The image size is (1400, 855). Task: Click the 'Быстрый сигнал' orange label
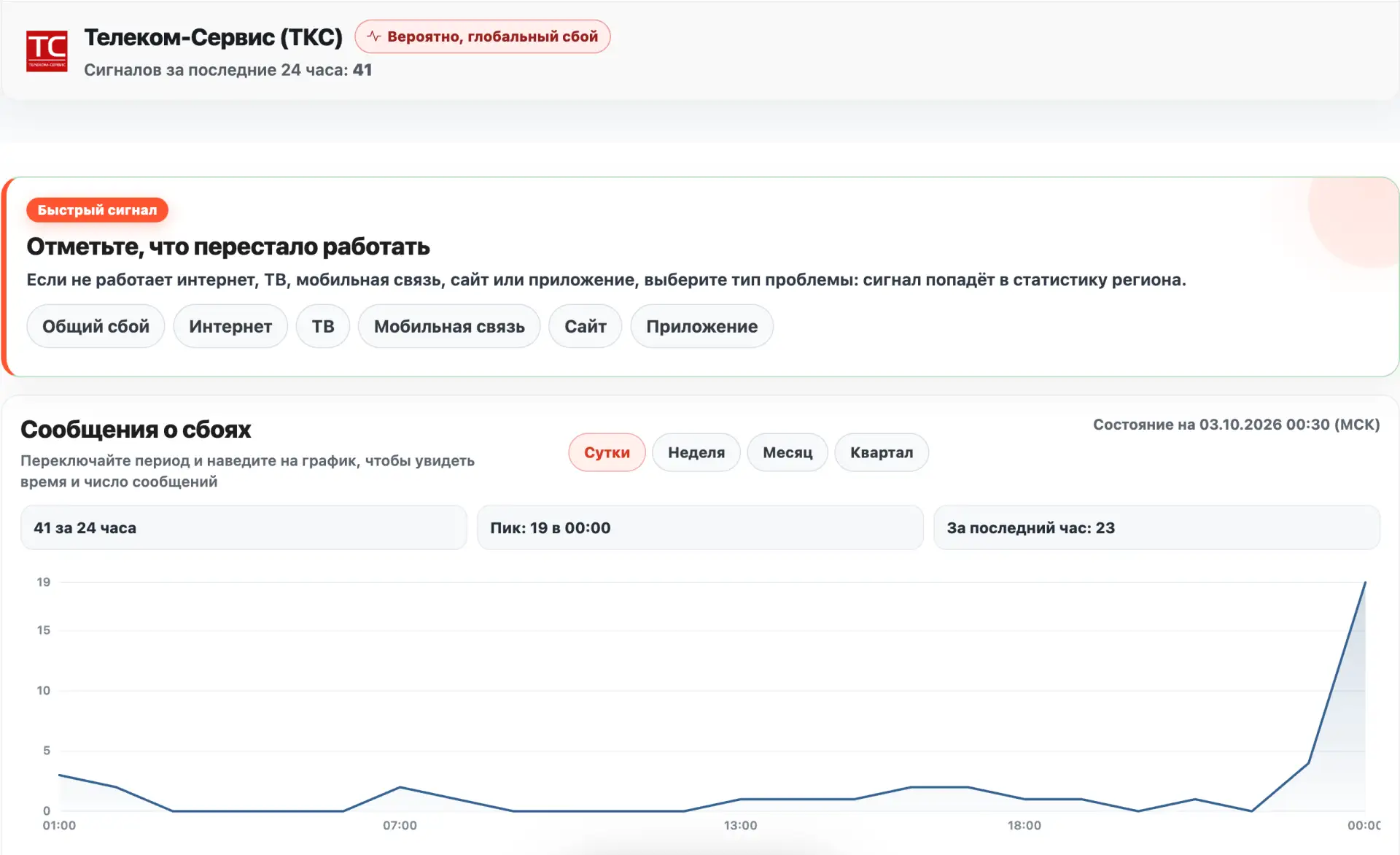click(97, 210)
